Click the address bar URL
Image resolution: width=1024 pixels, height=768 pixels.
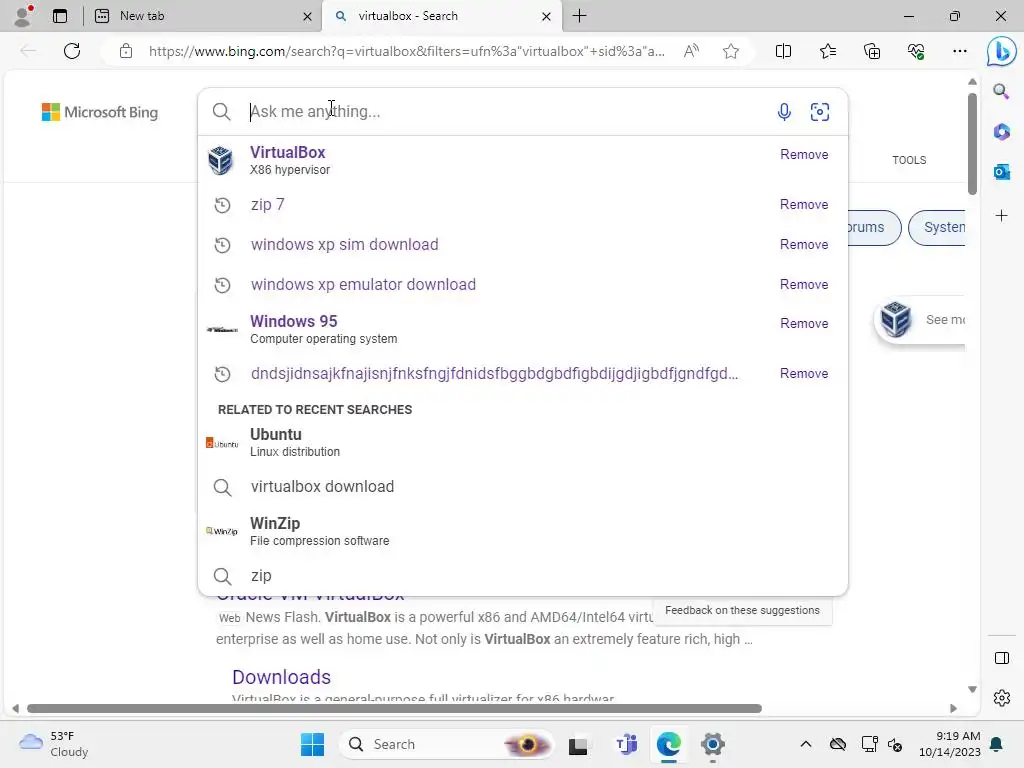tap(406, 52)
